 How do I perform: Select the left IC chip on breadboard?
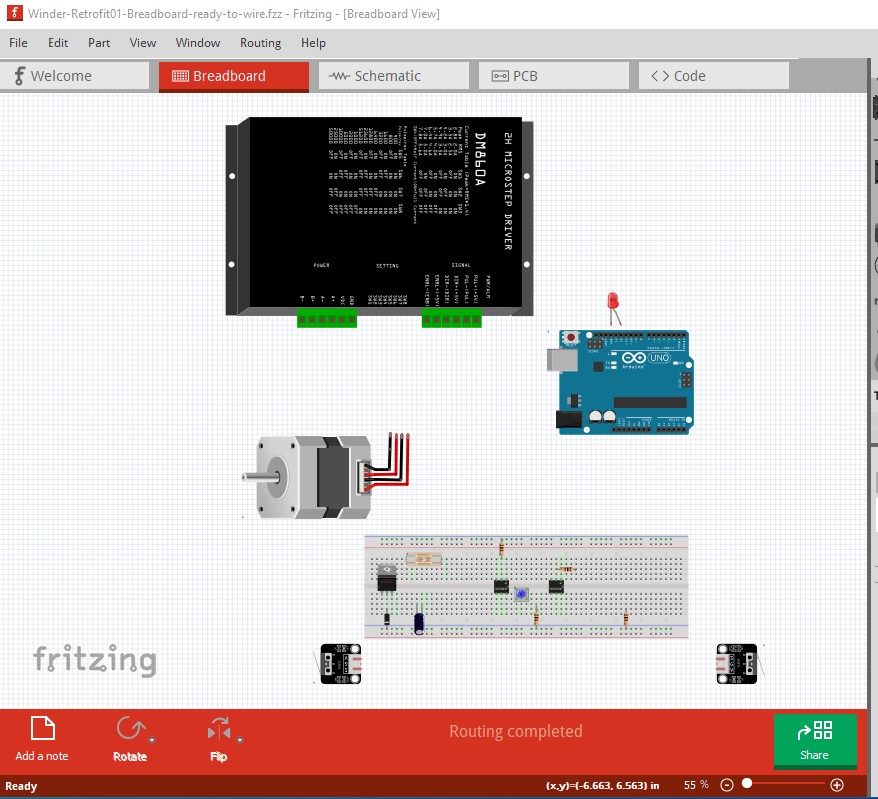tap(501, 586)
